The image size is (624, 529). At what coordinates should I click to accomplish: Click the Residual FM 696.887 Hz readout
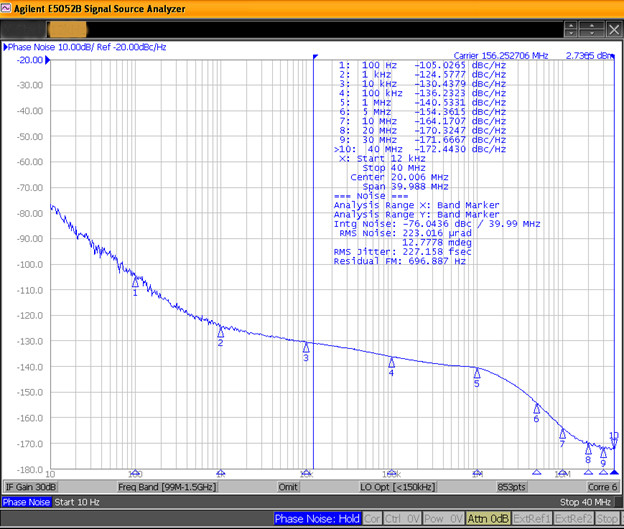pyautogui.click(x=400, y=261)
